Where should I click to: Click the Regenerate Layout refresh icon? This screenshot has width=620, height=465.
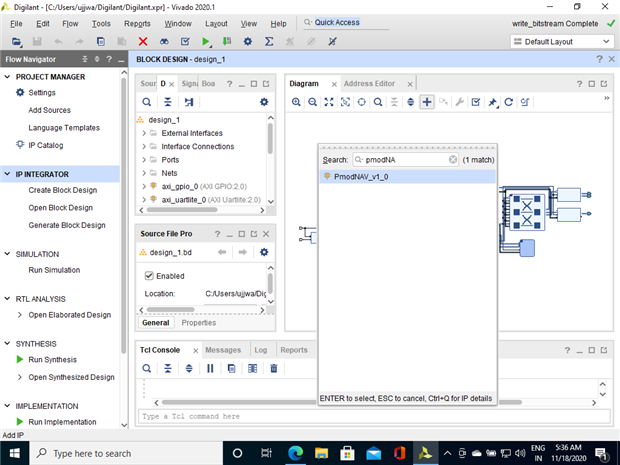tap(508, 102)
